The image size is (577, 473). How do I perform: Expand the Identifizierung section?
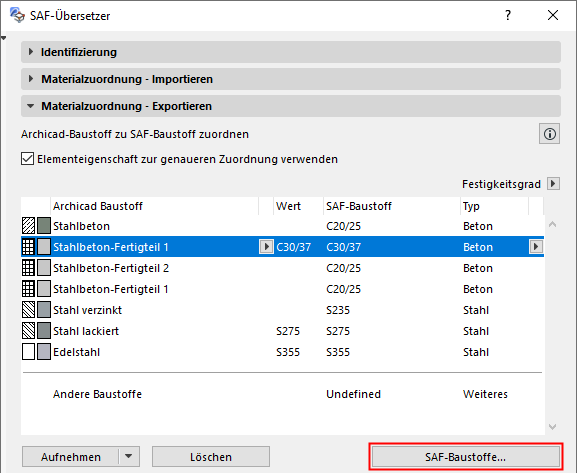click(291, 52)
